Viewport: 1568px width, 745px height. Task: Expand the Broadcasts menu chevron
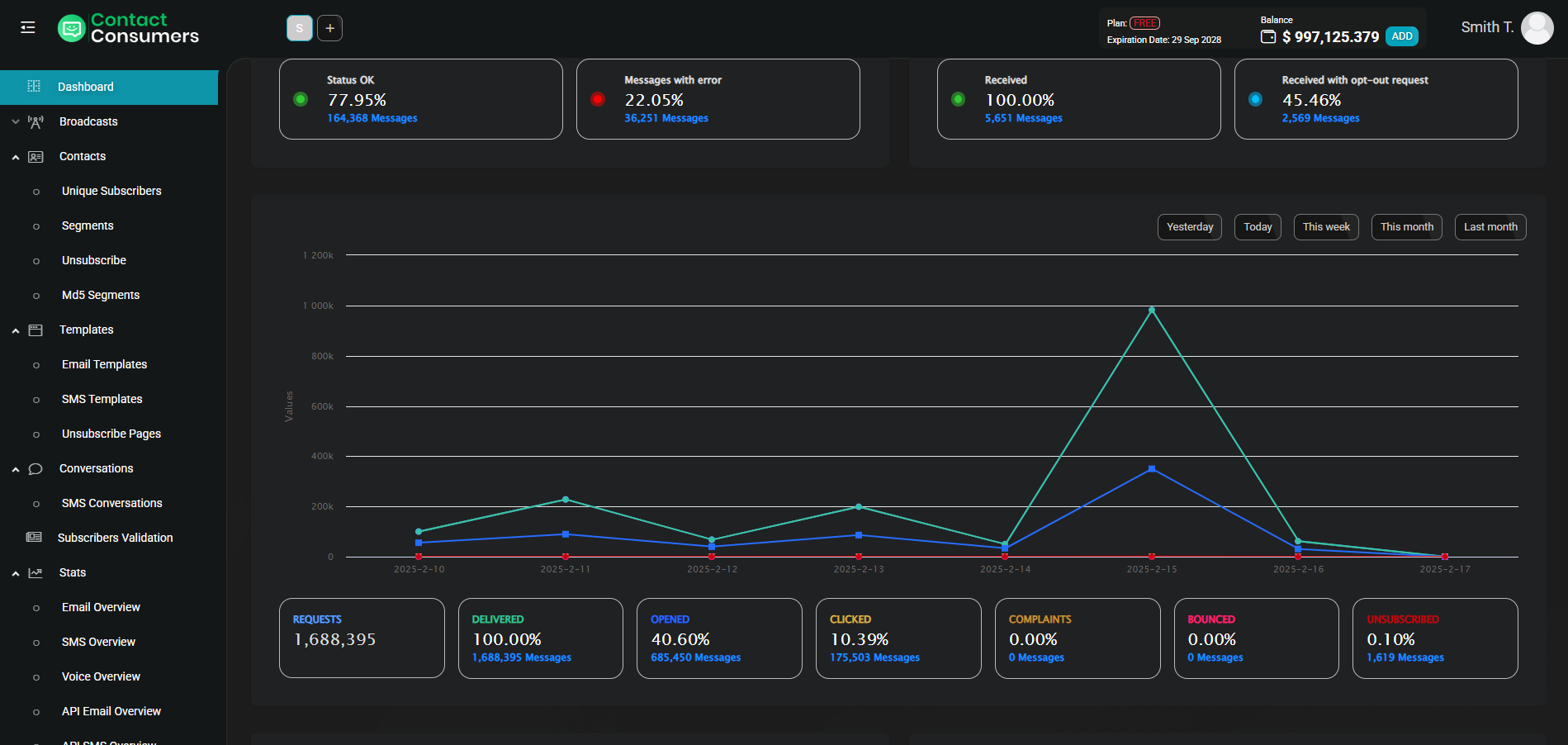[16, 121]
